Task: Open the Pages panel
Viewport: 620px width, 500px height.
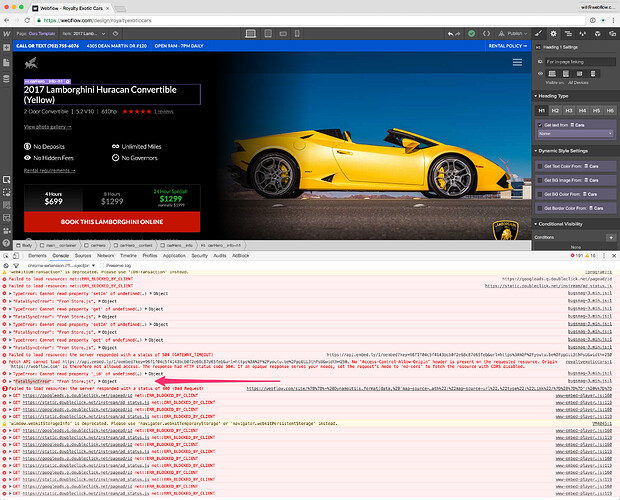Action: [x=6, y=63]
